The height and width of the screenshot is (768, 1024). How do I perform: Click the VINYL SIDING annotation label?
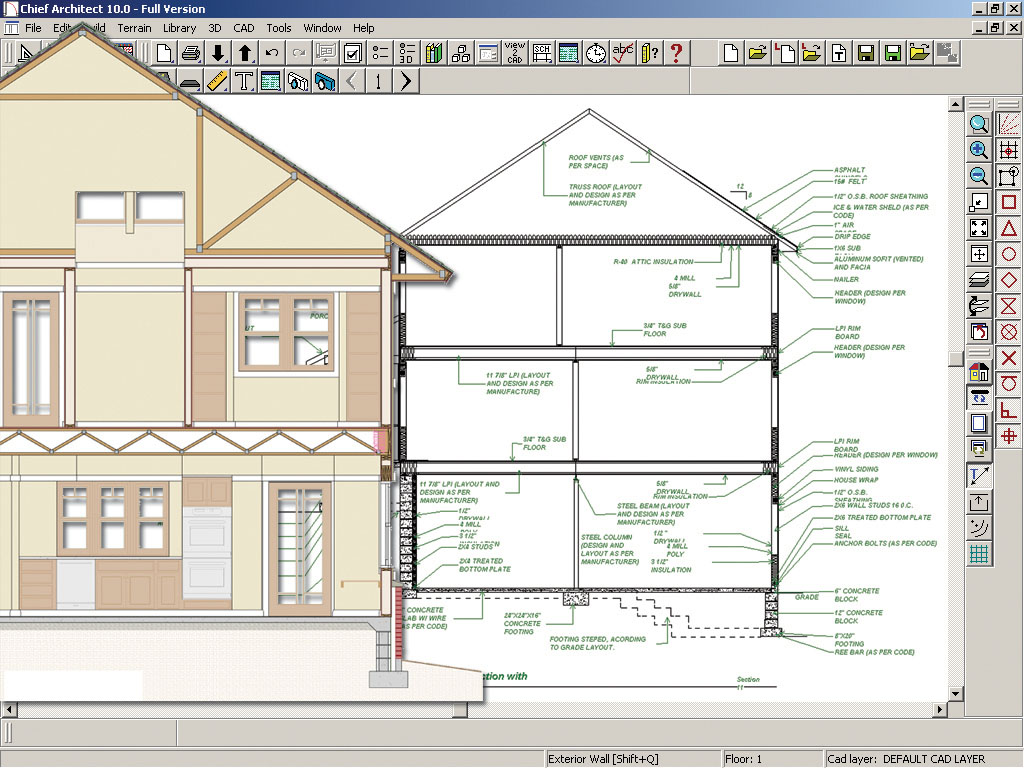856,469
